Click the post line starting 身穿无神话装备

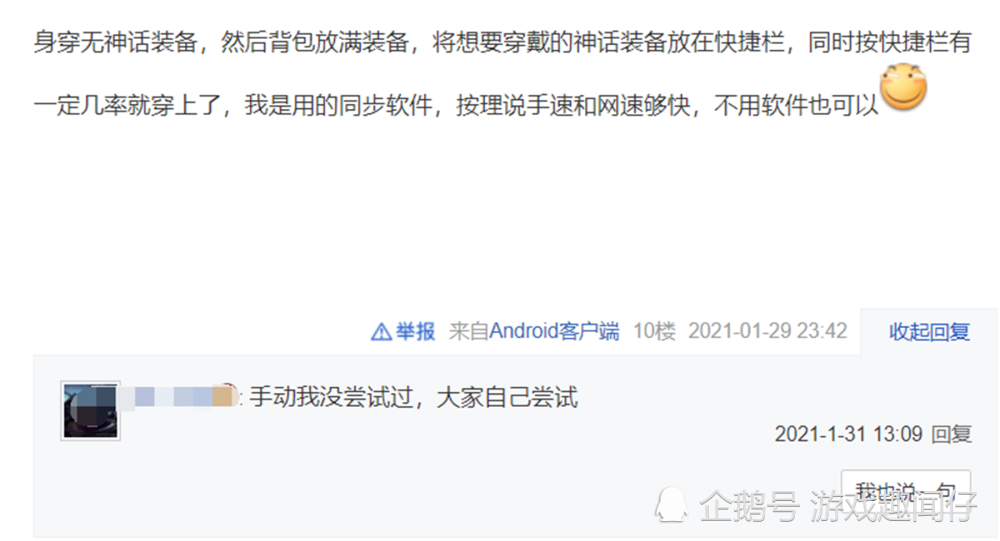tap(502, 43)
